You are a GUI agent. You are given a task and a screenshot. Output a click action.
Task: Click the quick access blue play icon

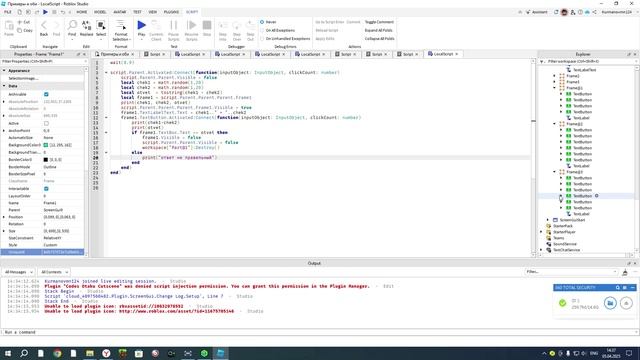pyautogui.click(x=45, y=12)
